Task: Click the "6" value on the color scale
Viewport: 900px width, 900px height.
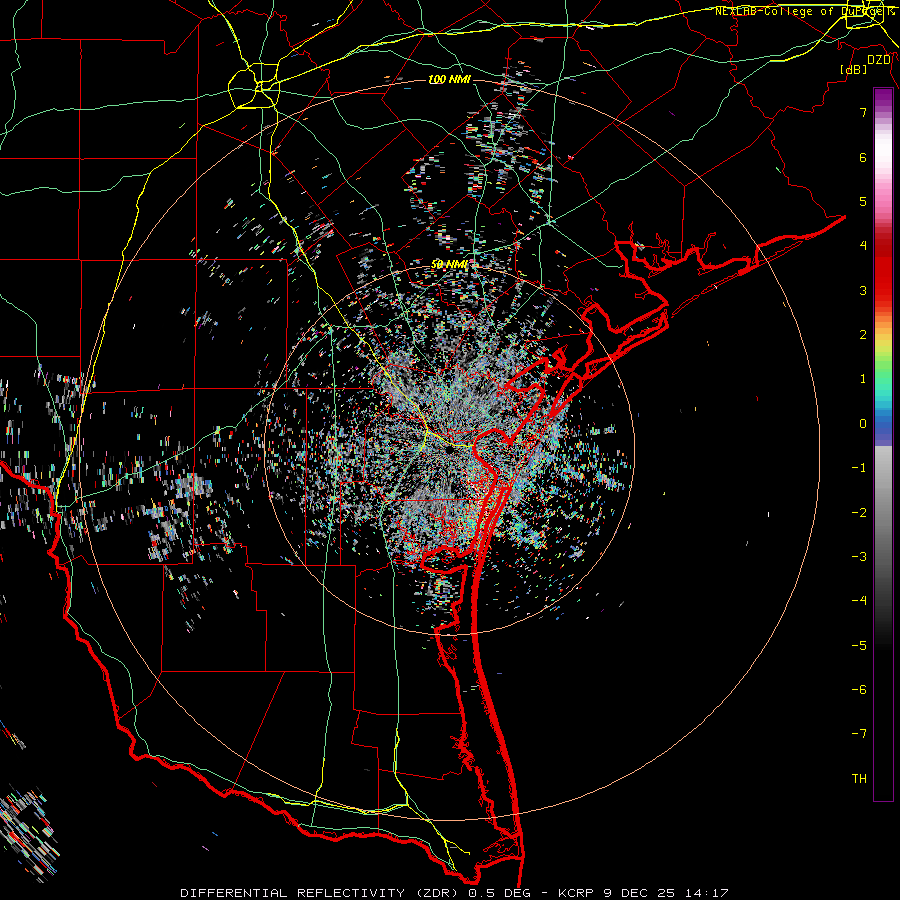Action: tap(863, 157)
